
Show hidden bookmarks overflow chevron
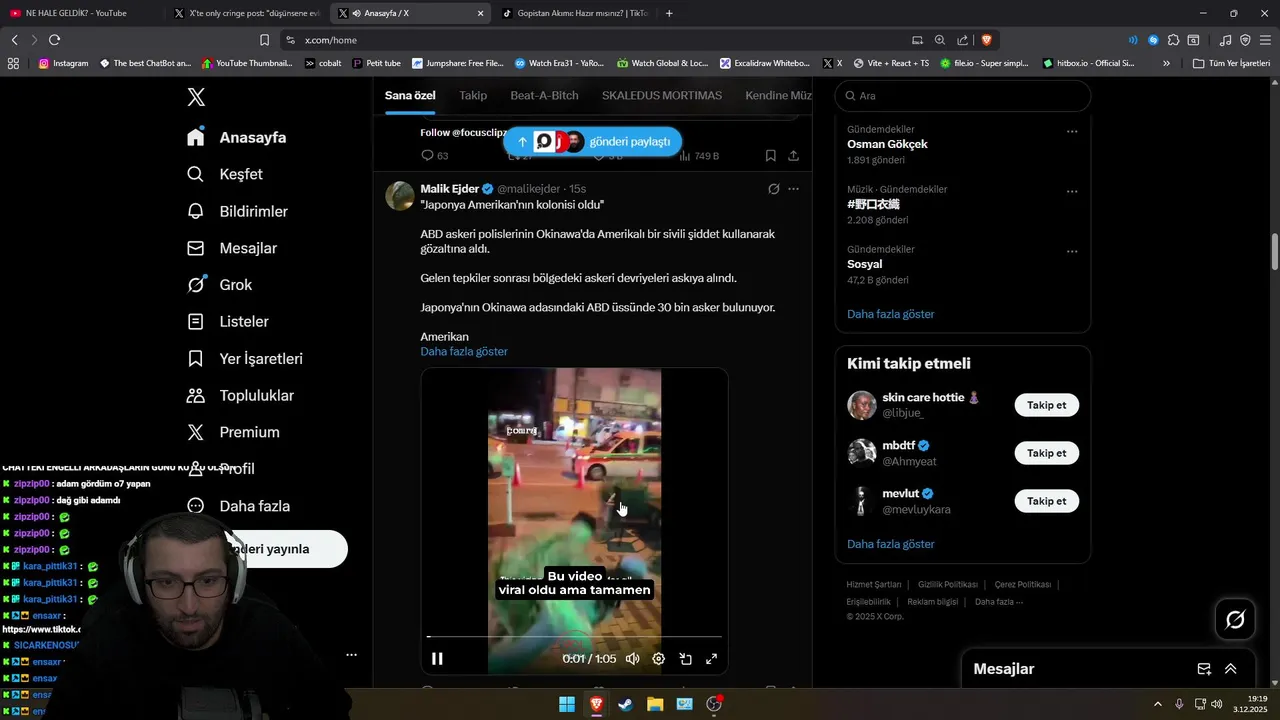[1166, 63]
